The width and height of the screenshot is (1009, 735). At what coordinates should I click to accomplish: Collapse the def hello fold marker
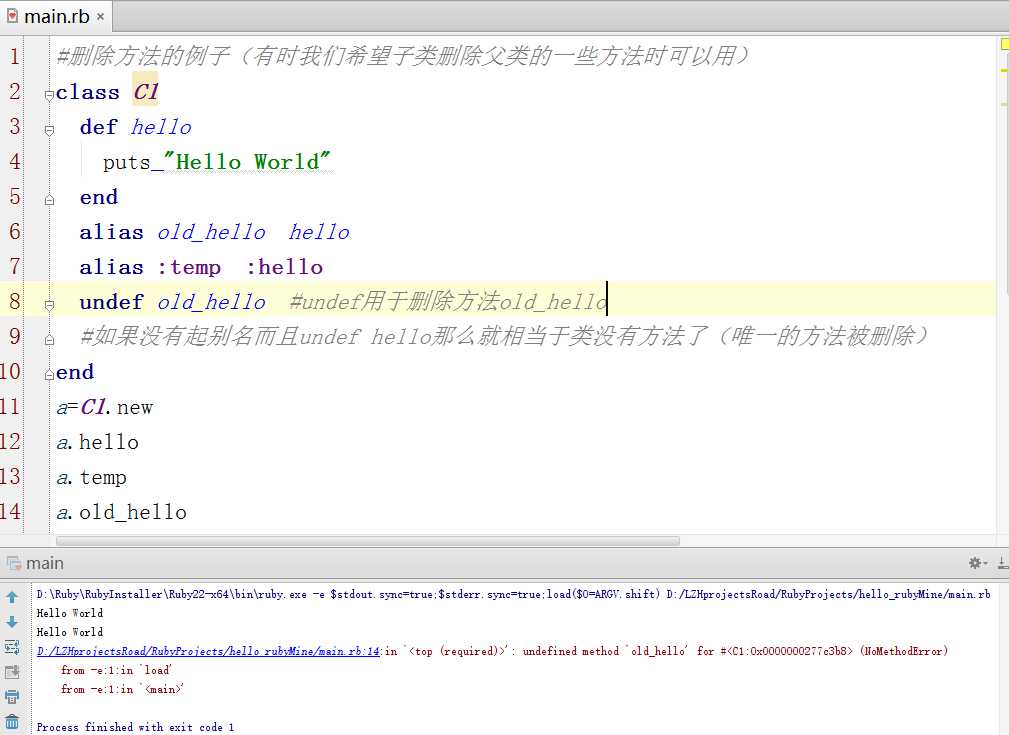(50, 130)
